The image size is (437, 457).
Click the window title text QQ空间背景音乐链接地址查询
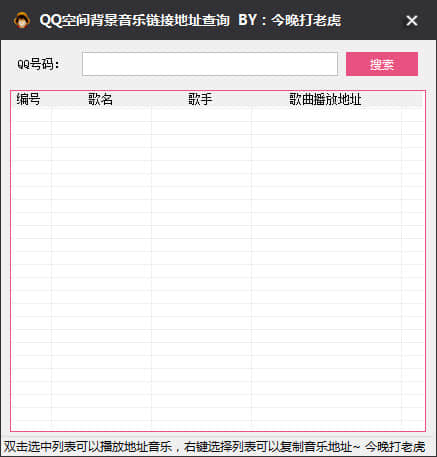pyautogui.click(x=135, y=20)
